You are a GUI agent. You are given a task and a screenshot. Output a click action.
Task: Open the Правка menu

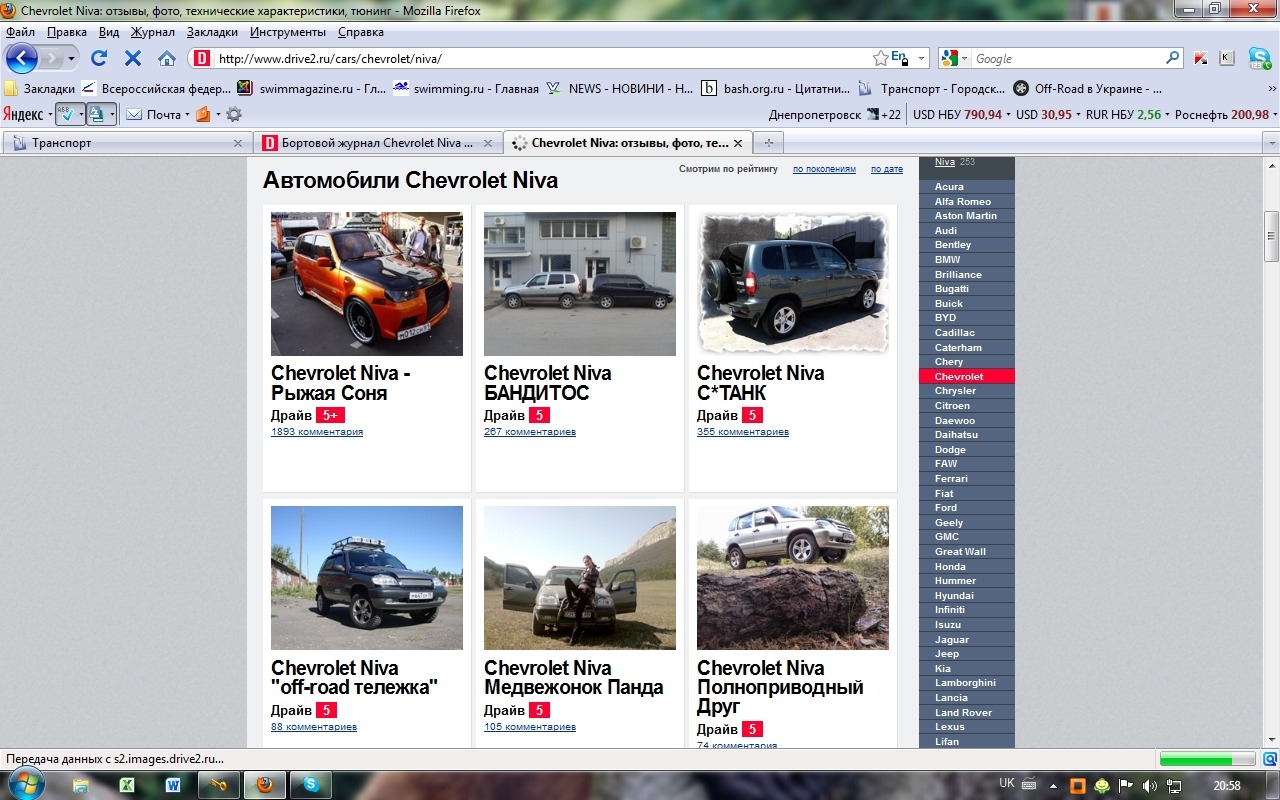pos(67,32)
